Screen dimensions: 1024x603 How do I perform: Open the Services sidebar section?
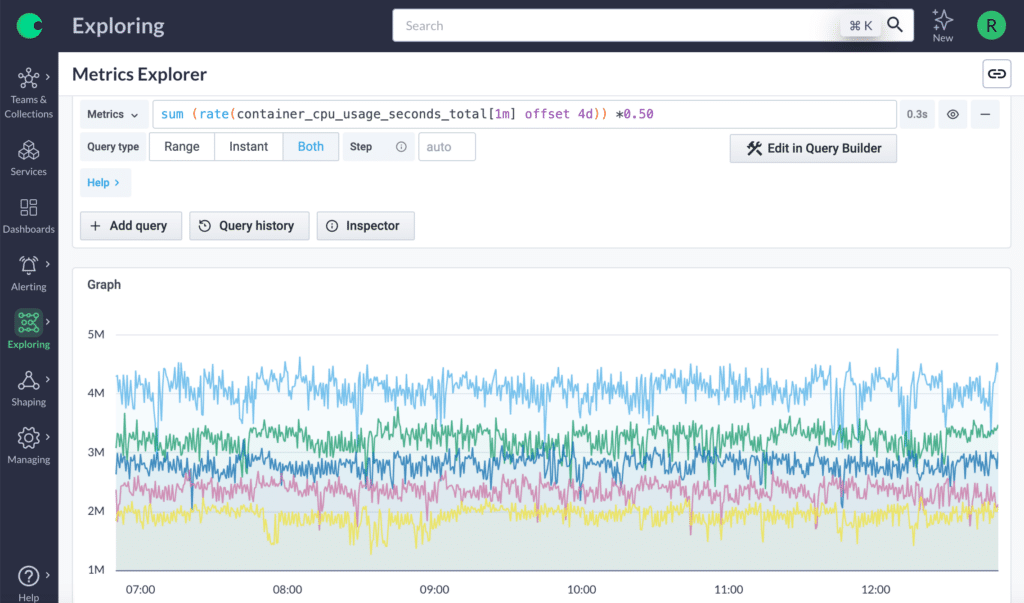click(29, 157)
